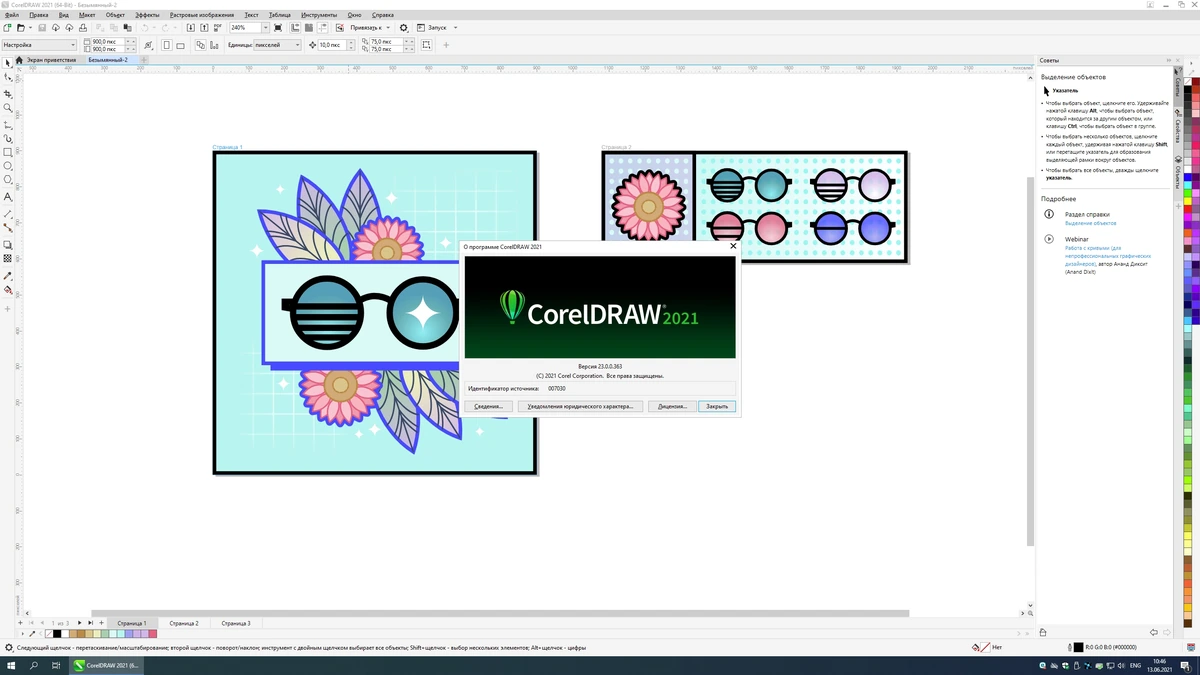Select the Zoom magnifier tool
Viewport: 1200px width, 675px height.
pos(8,108)
